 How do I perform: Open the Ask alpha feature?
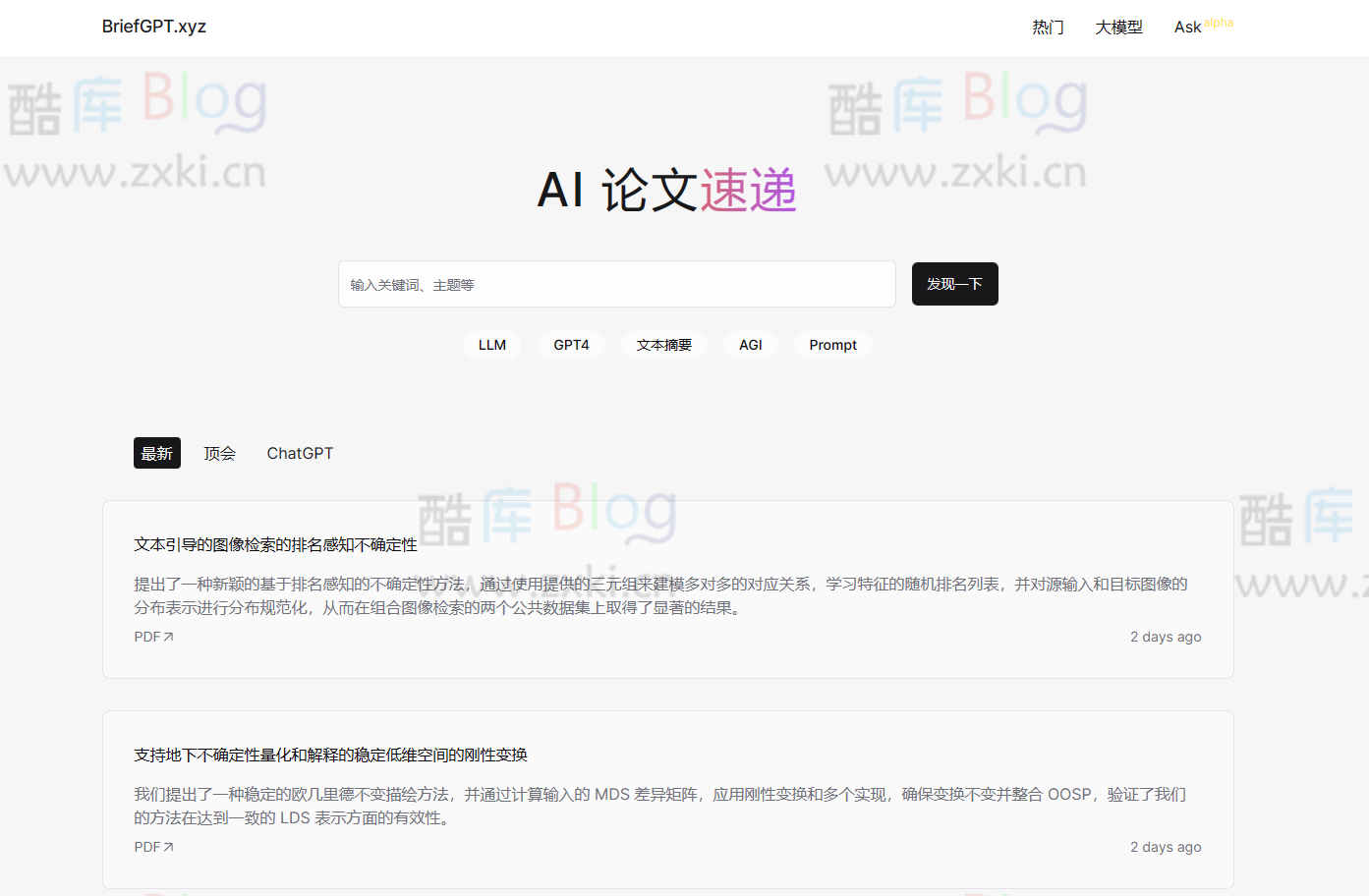click(x=1189, y=27)
